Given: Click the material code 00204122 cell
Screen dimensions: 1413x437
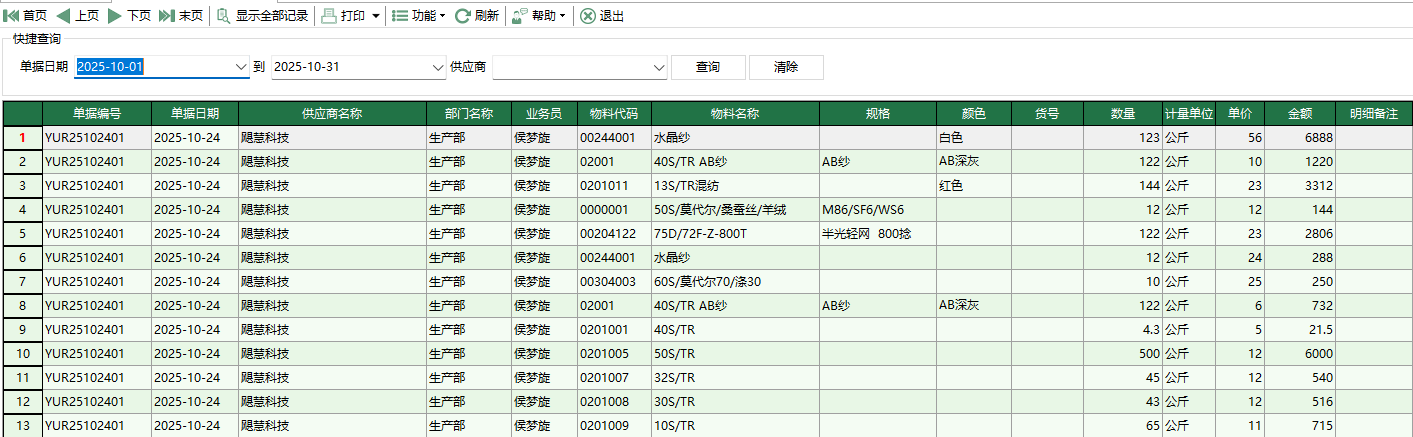Looking at the screenshot, I should click(x=614, y=233).
